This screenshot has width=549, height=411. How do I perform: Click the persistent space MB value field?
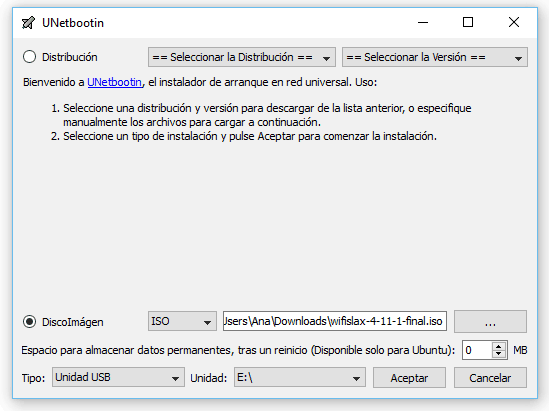click(477, 350)
